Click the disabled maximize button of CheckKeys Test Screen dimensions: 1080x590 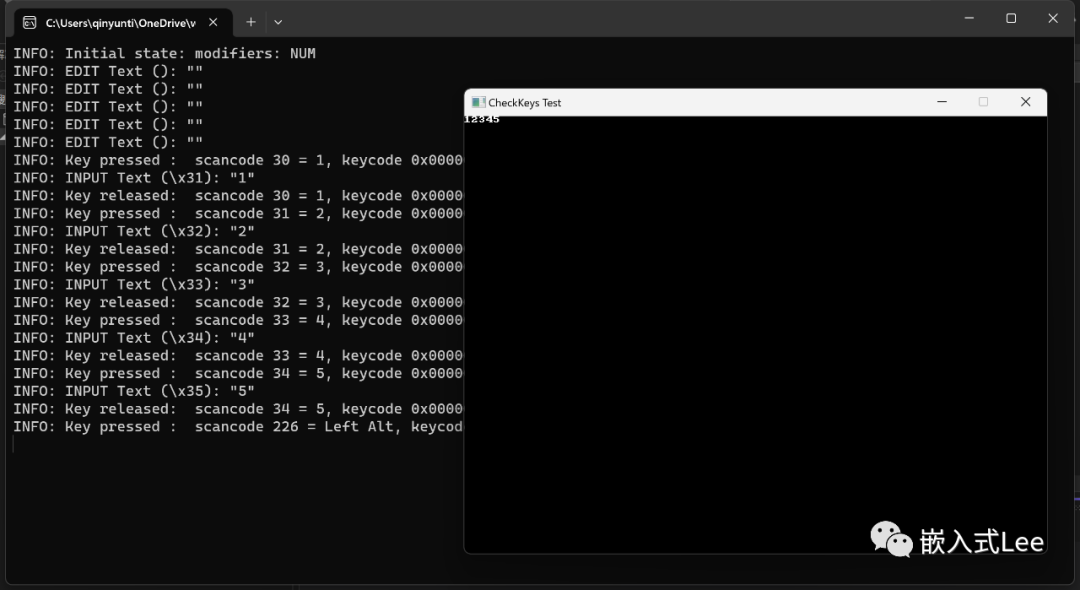[983, 102]
